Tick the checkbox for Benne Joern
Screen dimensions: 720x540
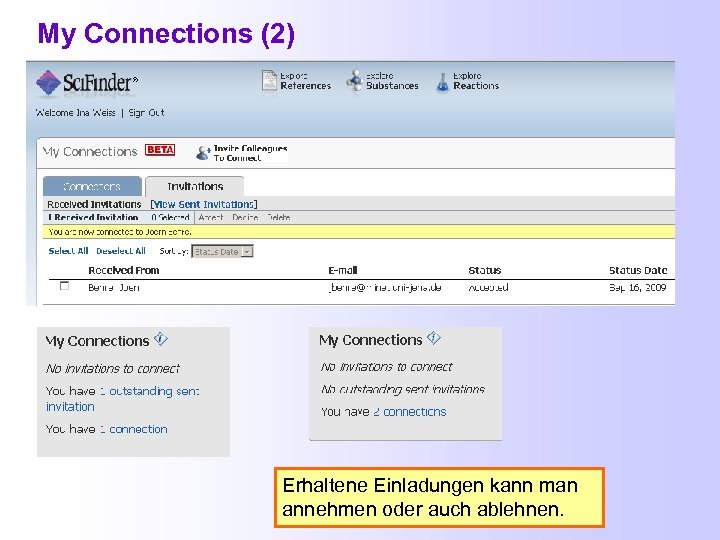click(x=65, y=286)
